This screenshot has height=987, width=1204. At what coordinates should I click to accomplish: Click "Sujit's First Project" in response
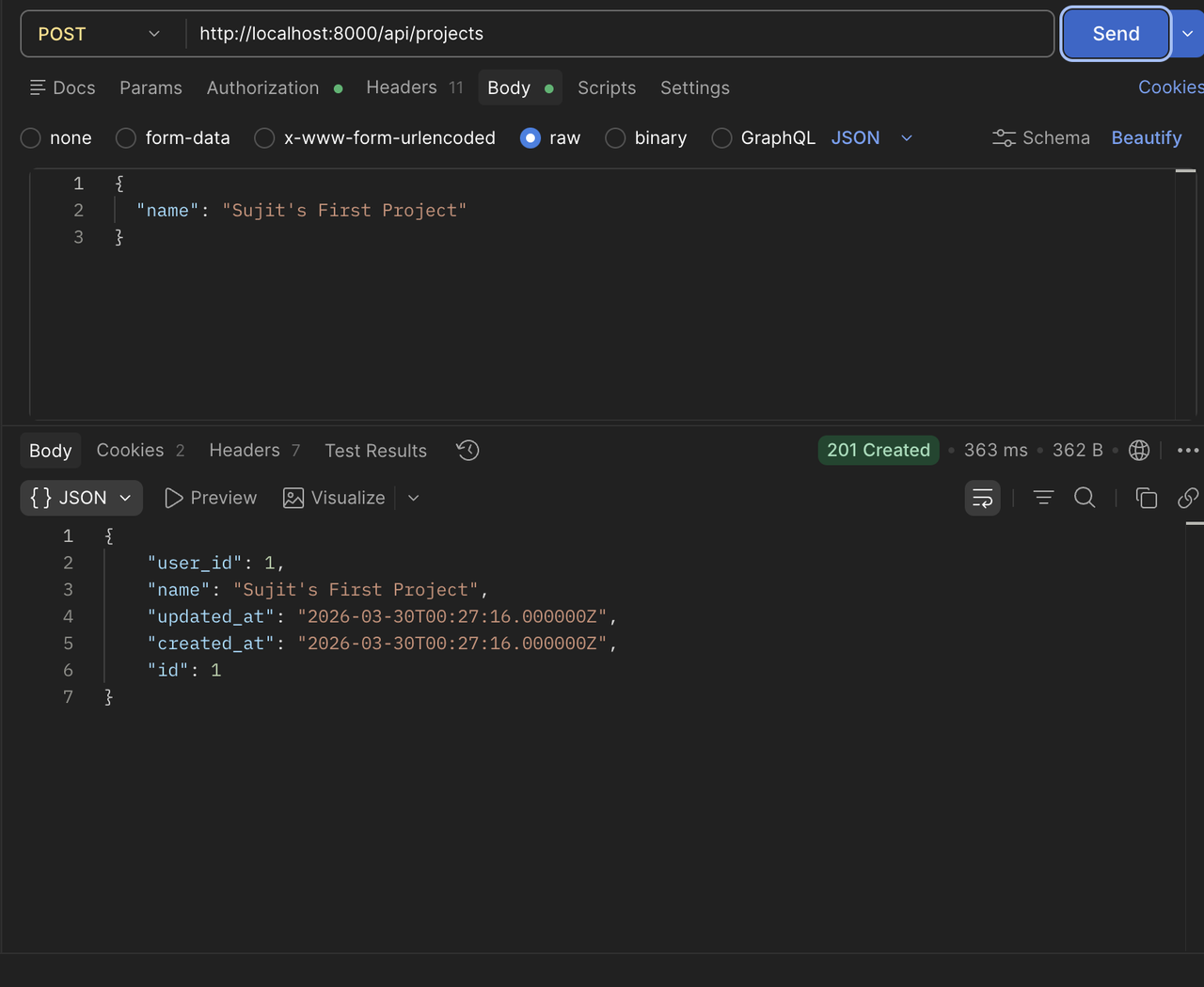[x=356, y=590]
